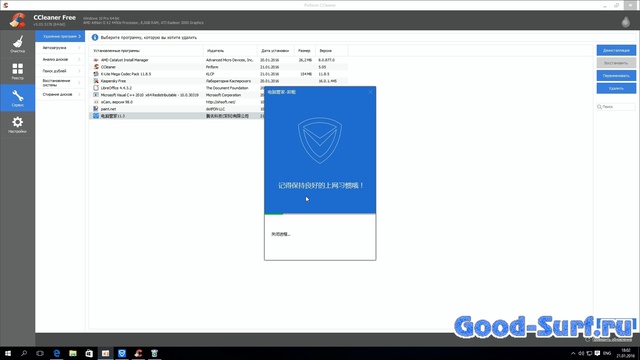Click the Удалить button
640x360 pixels.
616,88
